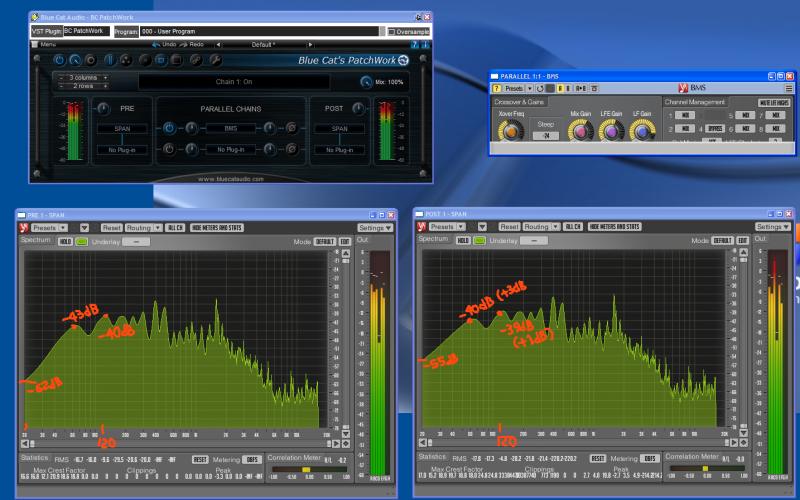Viewport: 800px width, 500px height.
Task: Click solo/edit icon at end of BMS chain
Action: click(x=291, y=128)
